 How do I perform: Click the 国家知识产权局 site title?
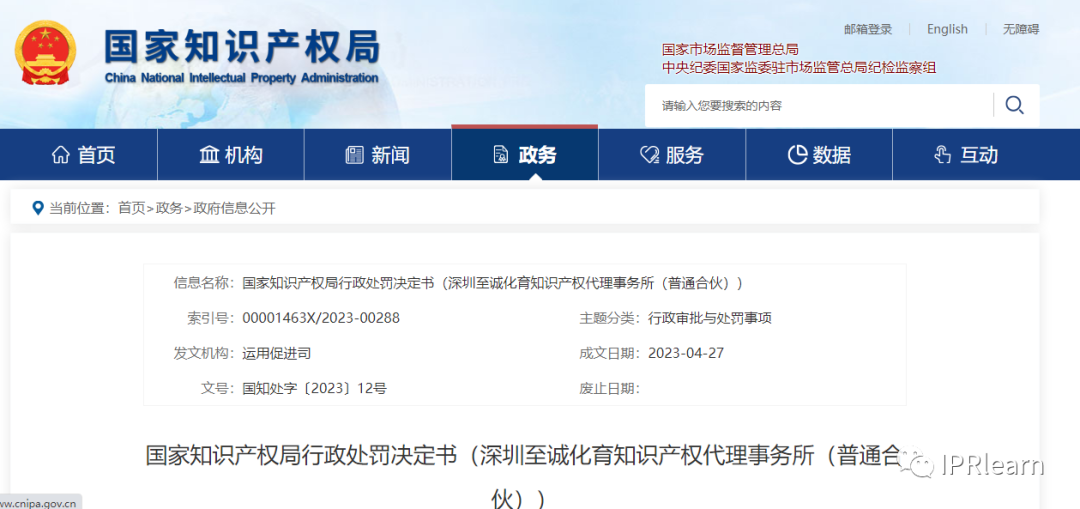click(x=242, y=48)
